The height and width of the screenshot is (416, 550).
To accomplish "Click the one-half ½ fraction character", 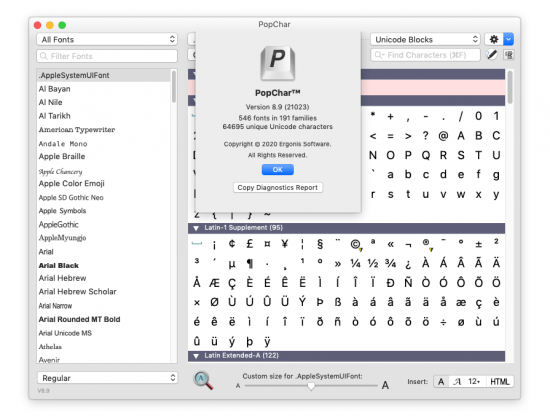I will point(373,263).
